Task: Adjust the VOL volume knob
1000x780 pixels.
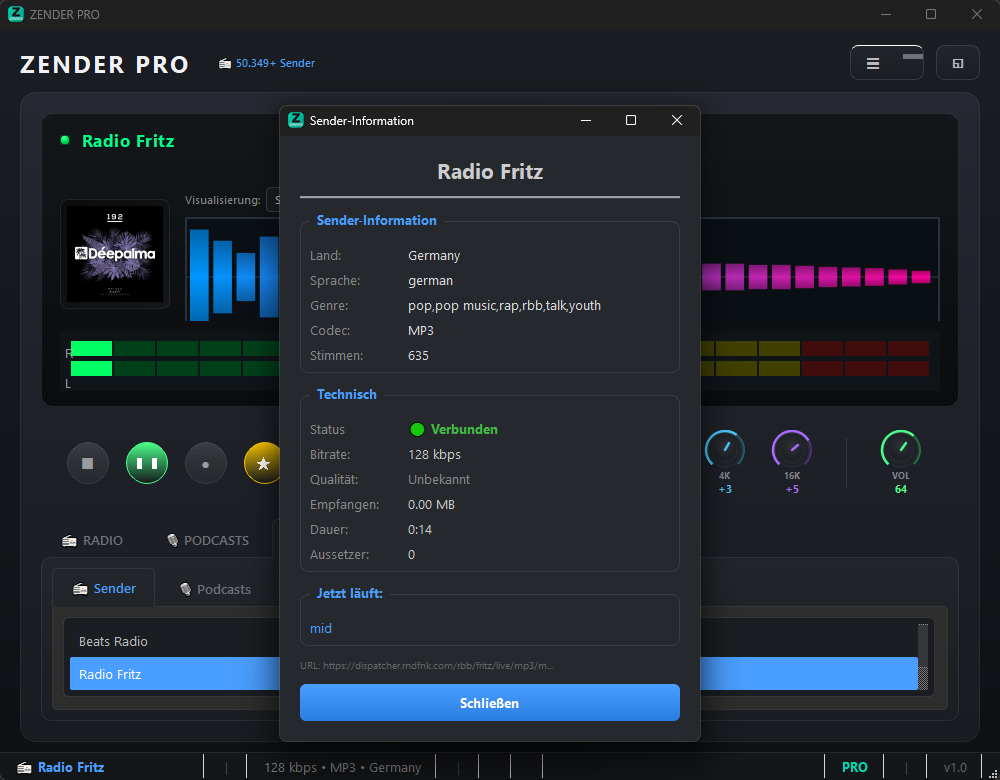Action: tap(900, 448)
